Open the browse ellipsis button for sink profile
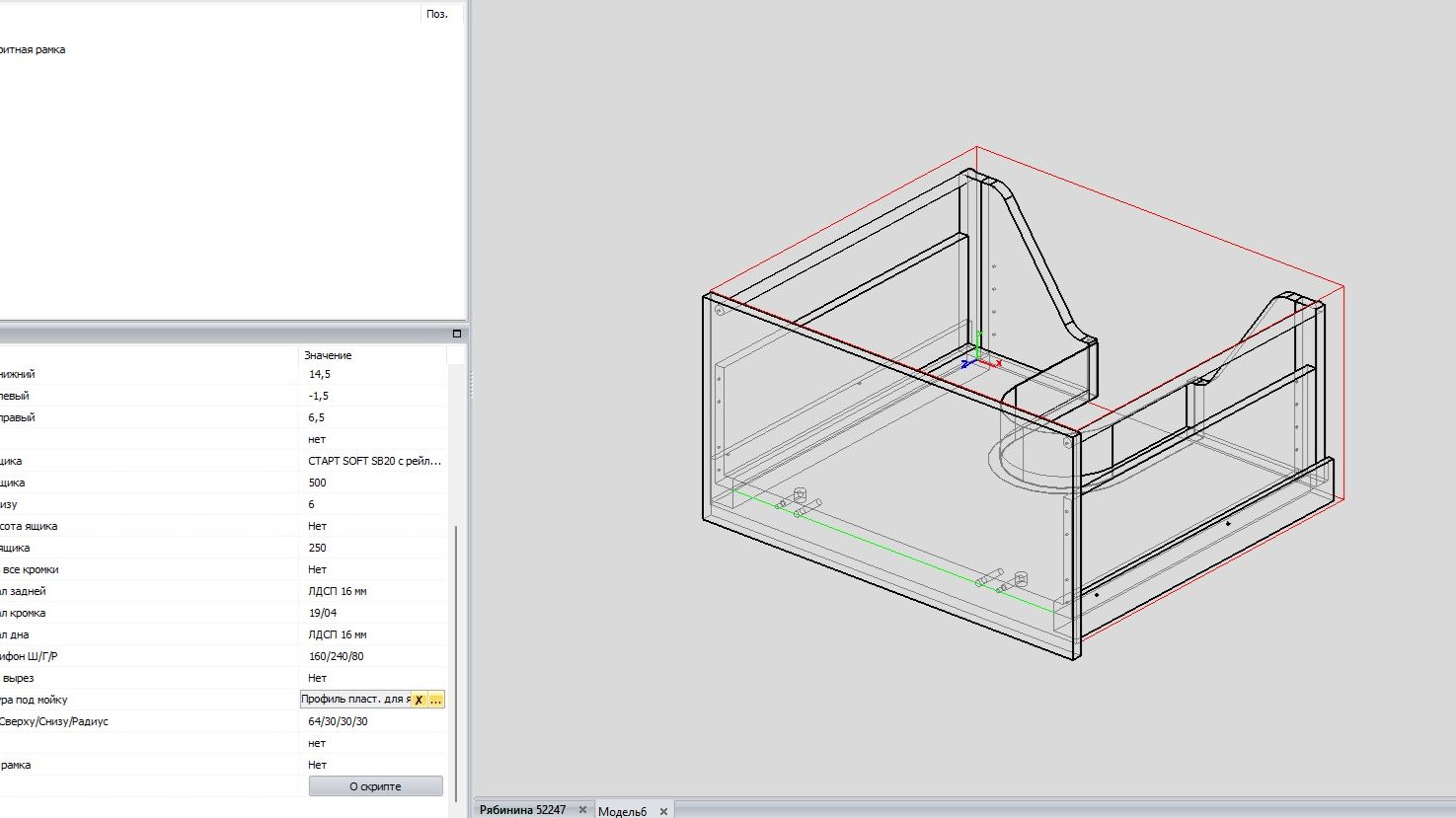Viewport: 1456px width, 818px height. (435, 700)
